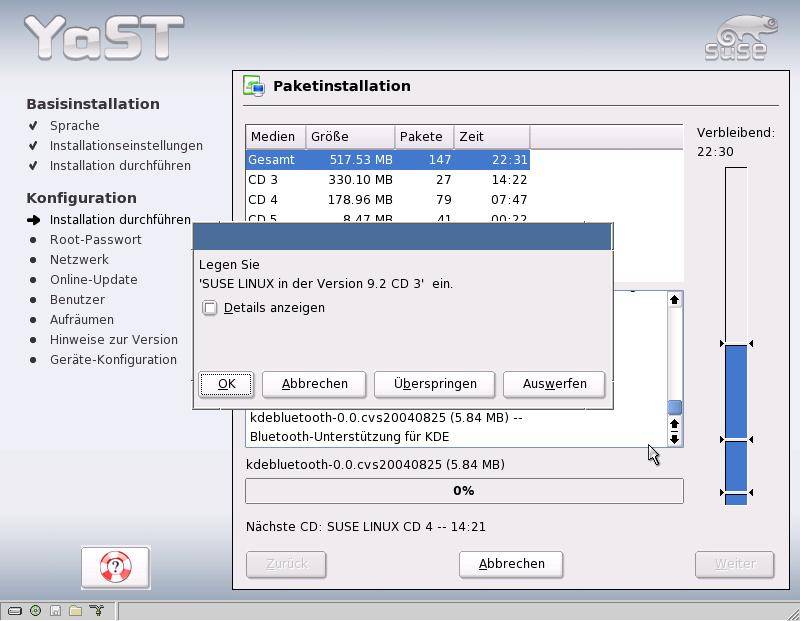The image size is (800, 621).
Task: Sort the table by the Medien column header
Action: coord(276,137)
